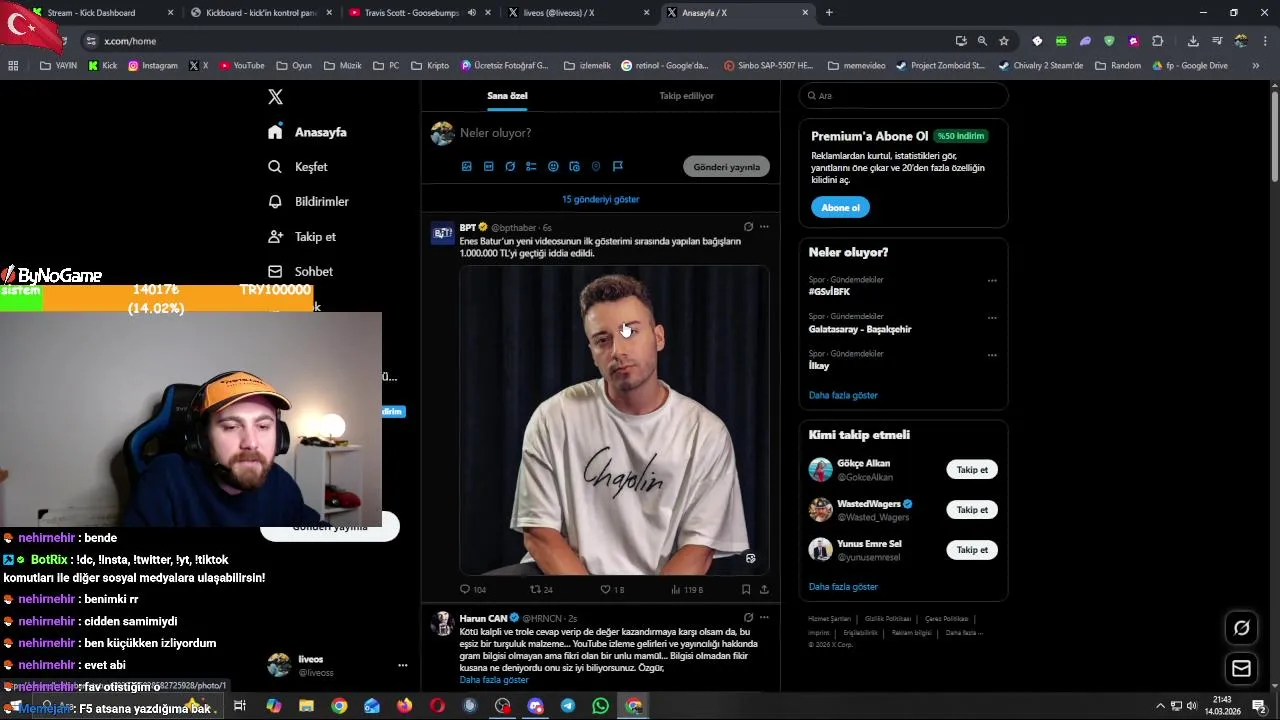Screen dimensions: 1280x720
Task: Switch to the Takip ediliyor tab
Action: tap(686, 96)
